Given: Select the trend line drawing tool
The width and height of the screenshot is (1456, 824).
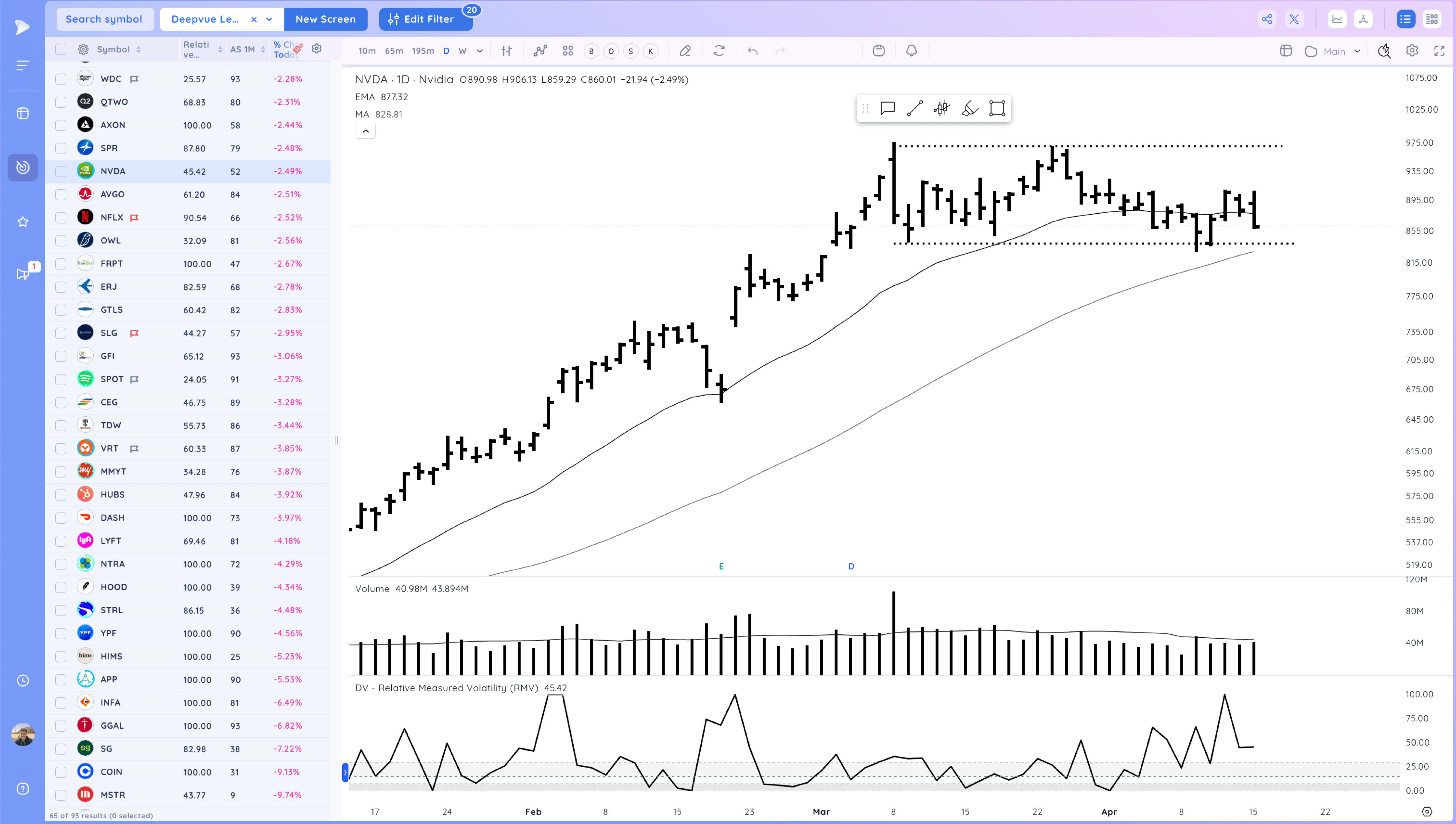Looking at the screenshot, I should 914,108.
